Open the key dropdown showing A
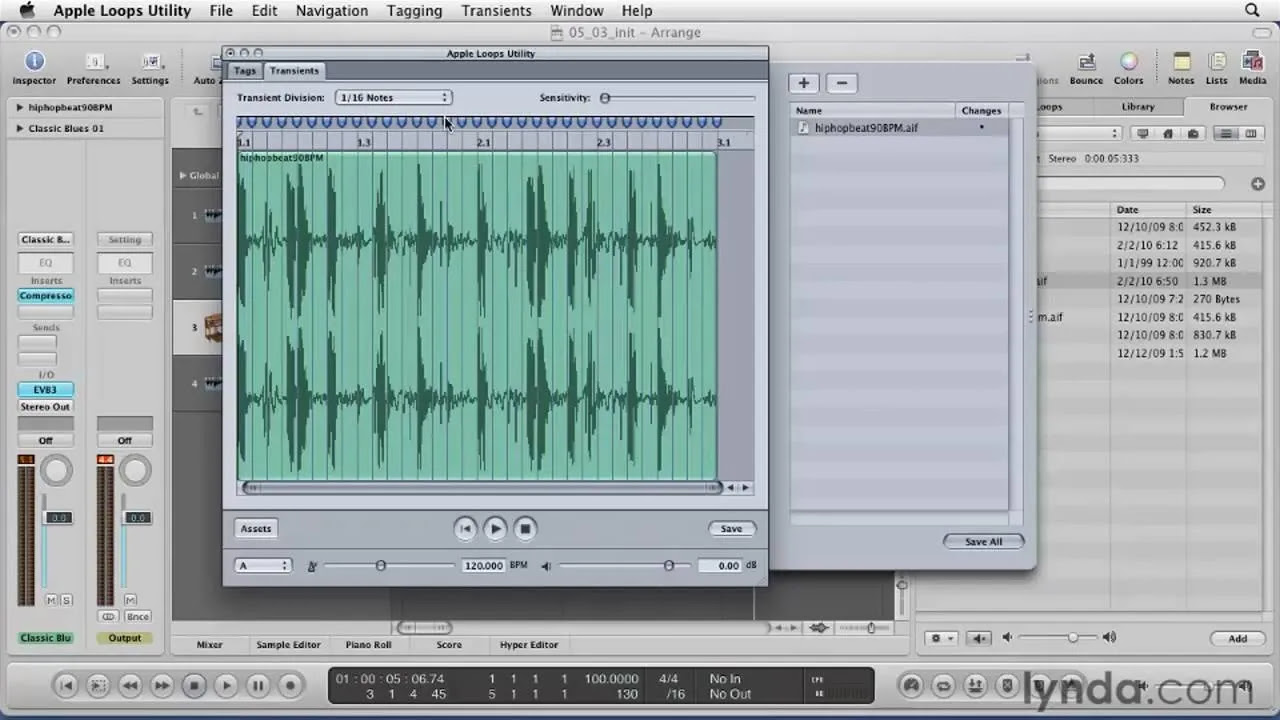 click(x=263, y=566)
